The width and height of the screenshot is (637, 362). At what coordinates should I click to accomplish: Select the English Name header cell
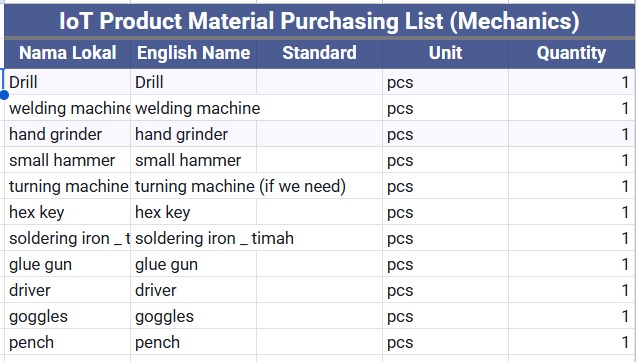tap(193, 53)
